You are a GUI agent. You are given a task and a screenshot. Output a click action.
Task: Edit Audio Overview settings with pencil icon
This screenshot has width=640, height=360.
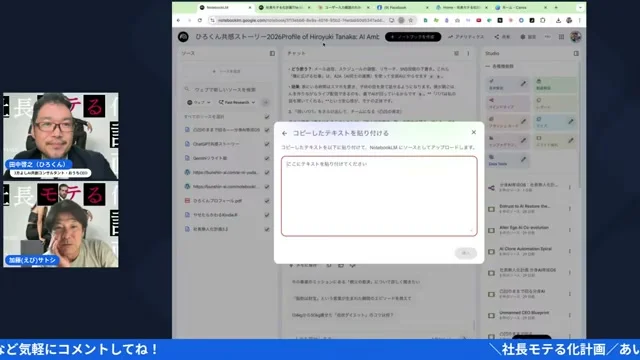[x=524, y=84]
